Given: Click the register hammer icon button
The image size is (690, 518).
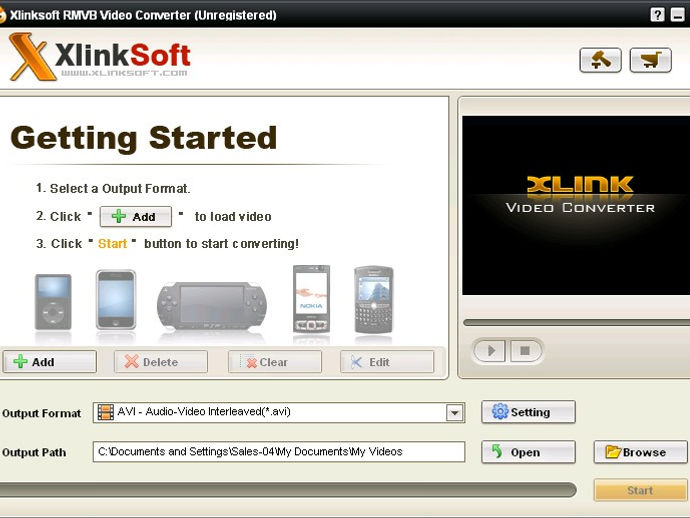Looking at the screenshot, I should coord(600,60).
